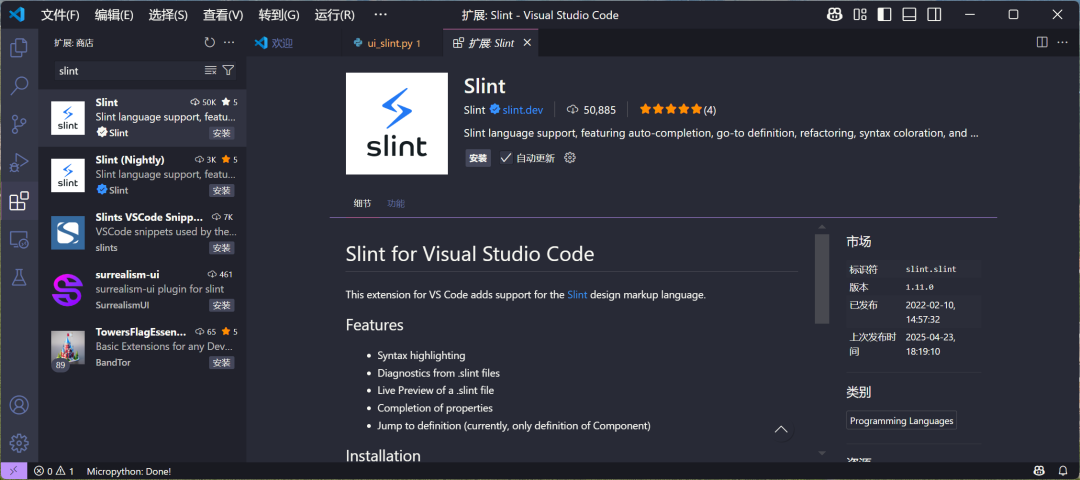Open the 运行(R) menu
The image size is (1080, 480).
click(335, 14)
